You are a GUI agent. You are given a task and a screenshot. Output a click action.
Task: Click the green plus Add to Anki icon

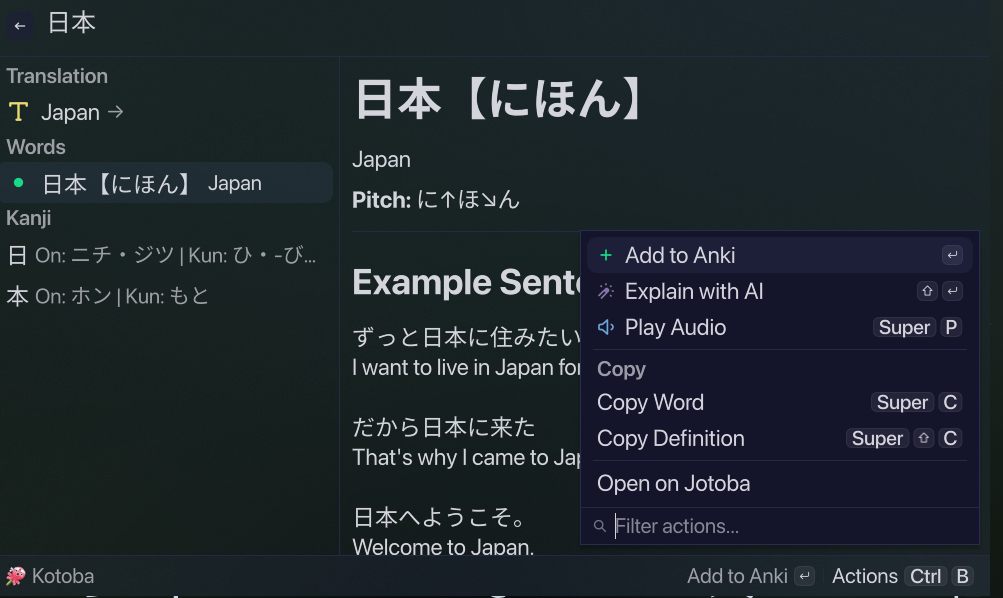tap(606, 255)
